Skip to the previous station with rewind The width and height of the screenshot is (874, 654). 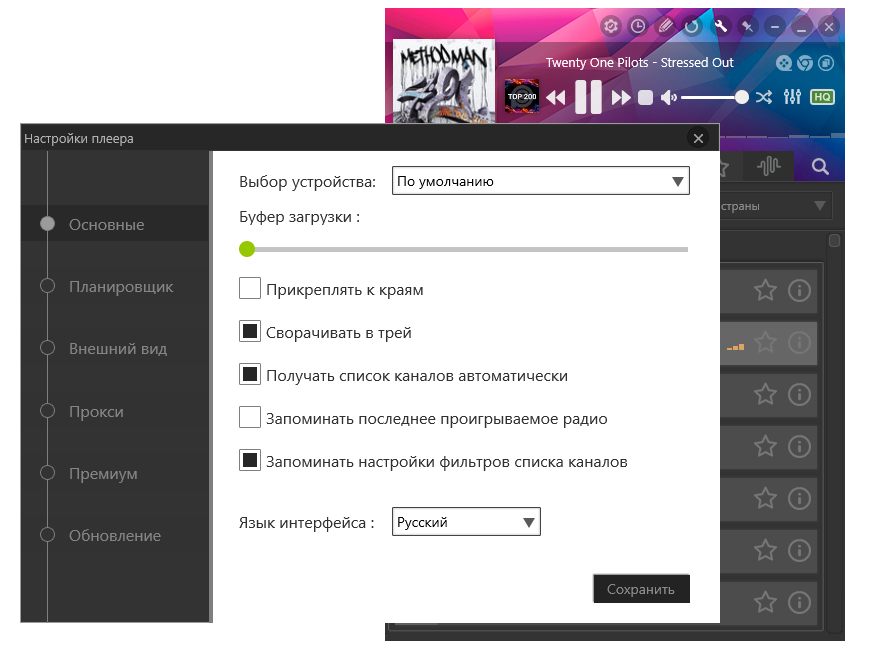point(556,98)
